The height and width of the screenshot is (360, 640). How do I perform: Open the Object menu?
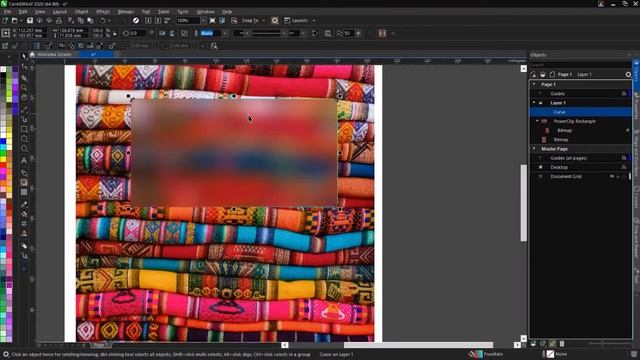click(81, 12)
